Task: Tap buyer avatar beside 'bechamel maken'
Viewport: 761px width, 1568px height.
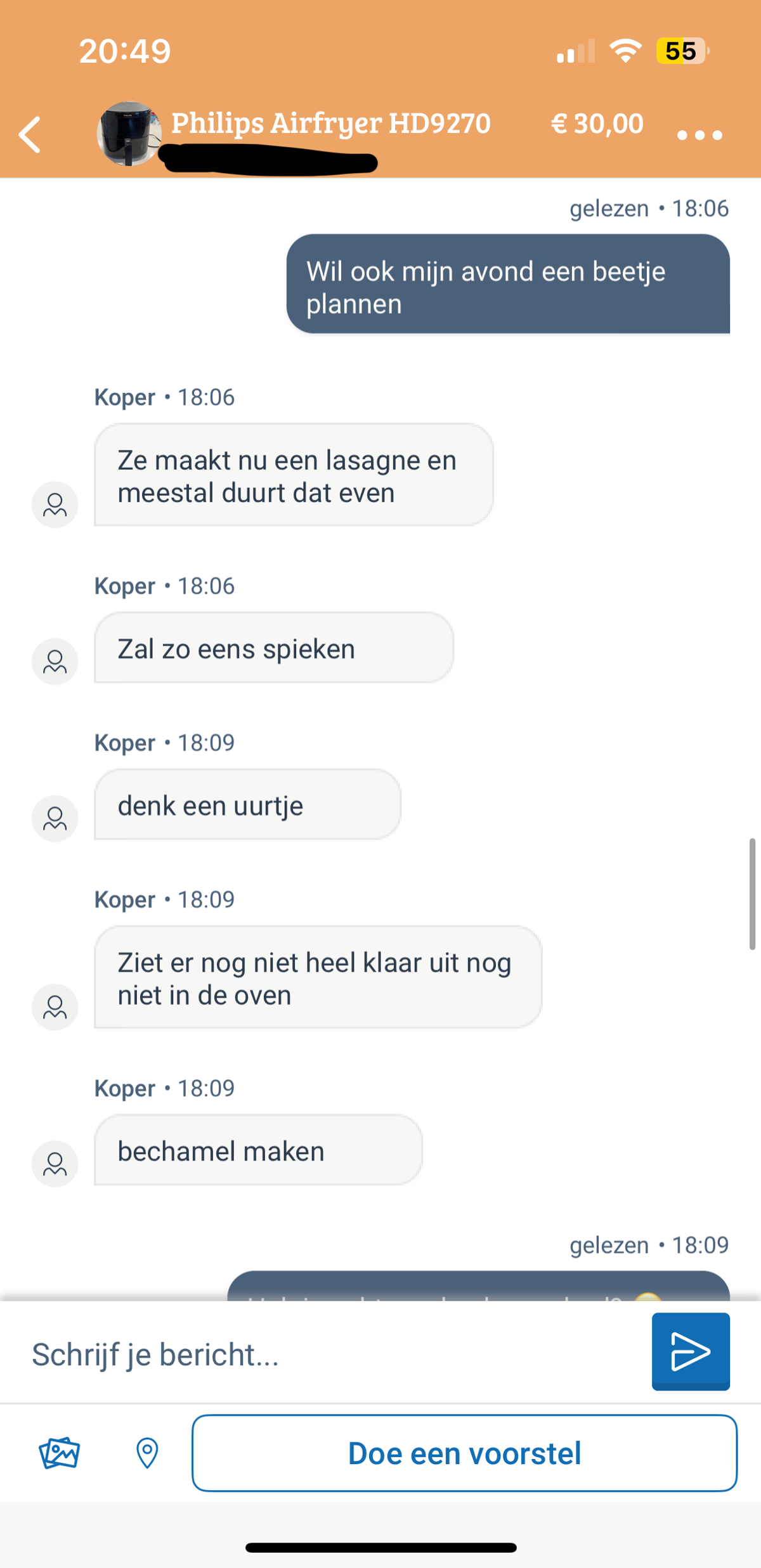Action: pos(55,1164)
